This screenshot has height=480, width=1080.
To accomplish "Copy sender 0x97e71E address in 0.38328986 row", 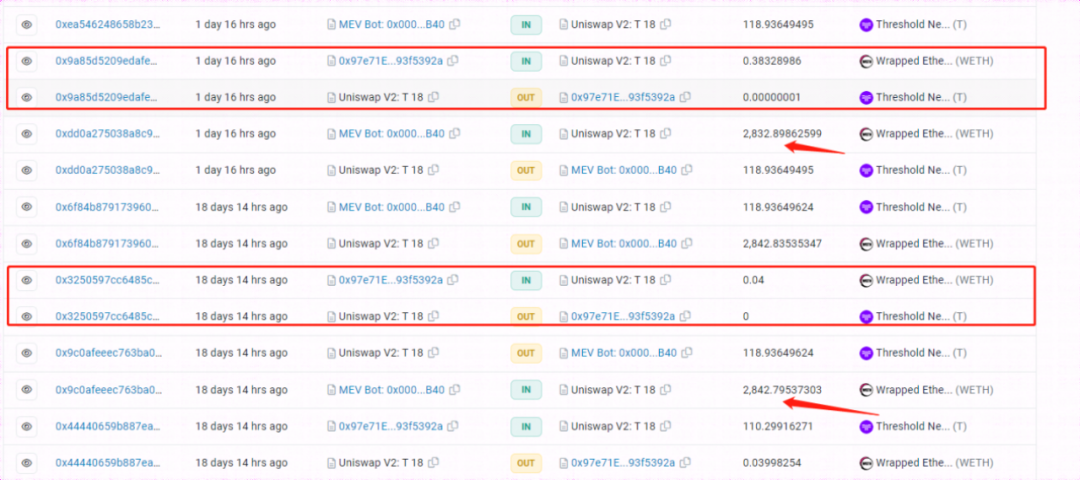I will [453, 61].
